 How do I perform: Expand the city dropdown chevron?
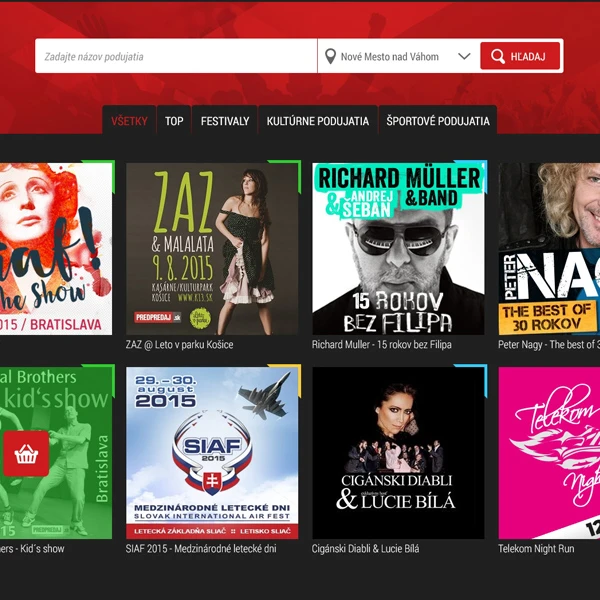(464, 56)
